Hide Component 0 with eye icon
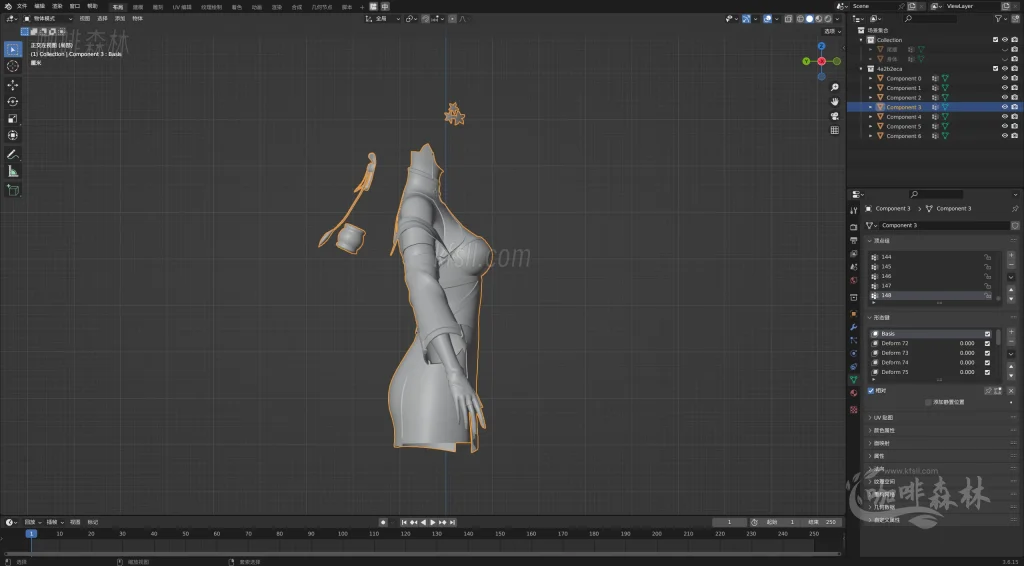Screen dimensions: 1024x566 click(x=1005, y=78)
